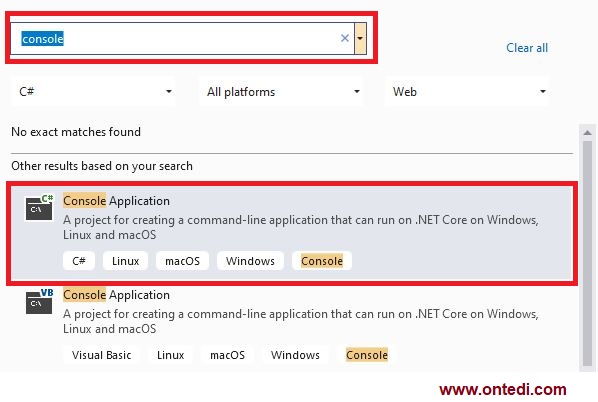598x402 pixels.
Task: Open the search history dropdown arrow
Action: 360,38
